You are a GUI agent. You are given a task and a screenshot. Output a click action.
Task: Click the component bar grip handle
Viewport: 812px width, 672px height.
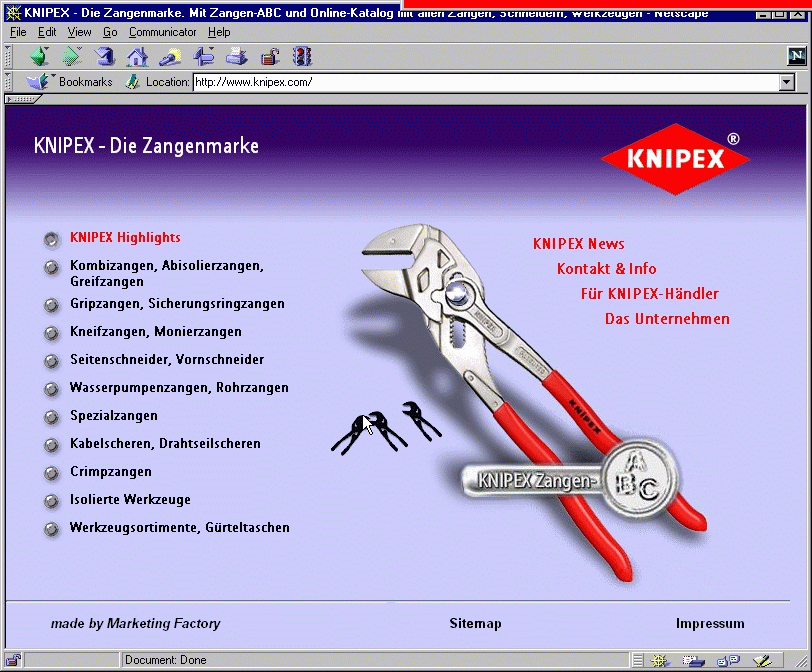(x=637, y=660)
